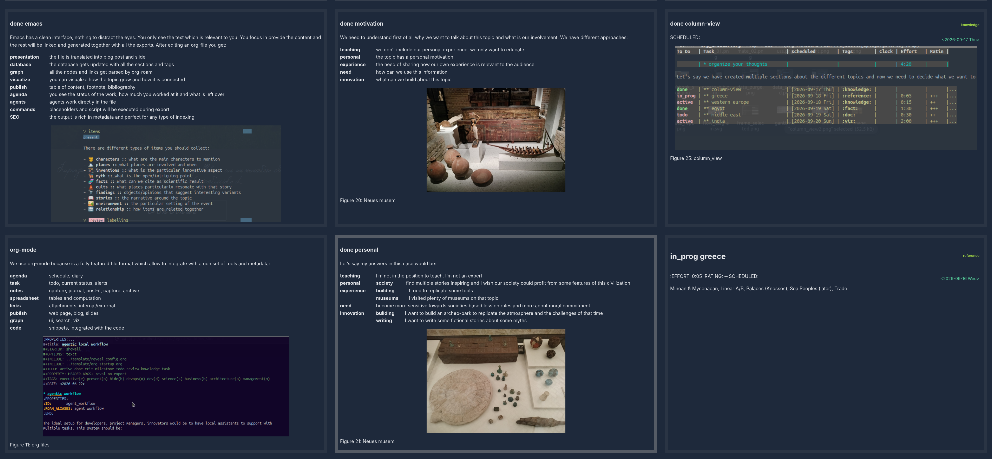Click the 'Figure 23: column_view' caption
Image resolution: width=992 pixels, height=459 pixels.
tap(696, 158)
